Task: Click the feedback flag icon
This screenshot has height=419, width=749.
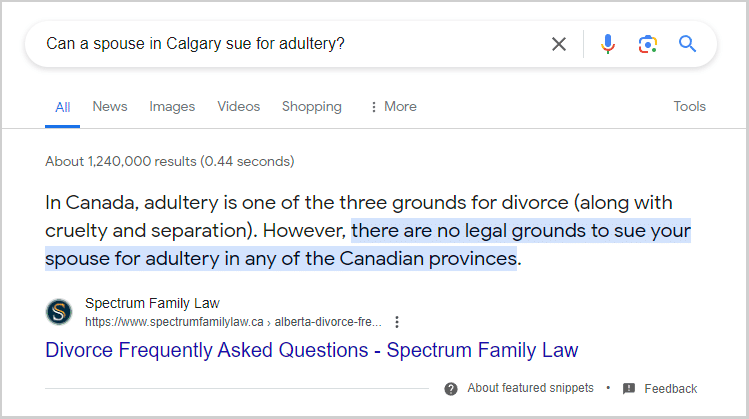Action: click(629, 388)
